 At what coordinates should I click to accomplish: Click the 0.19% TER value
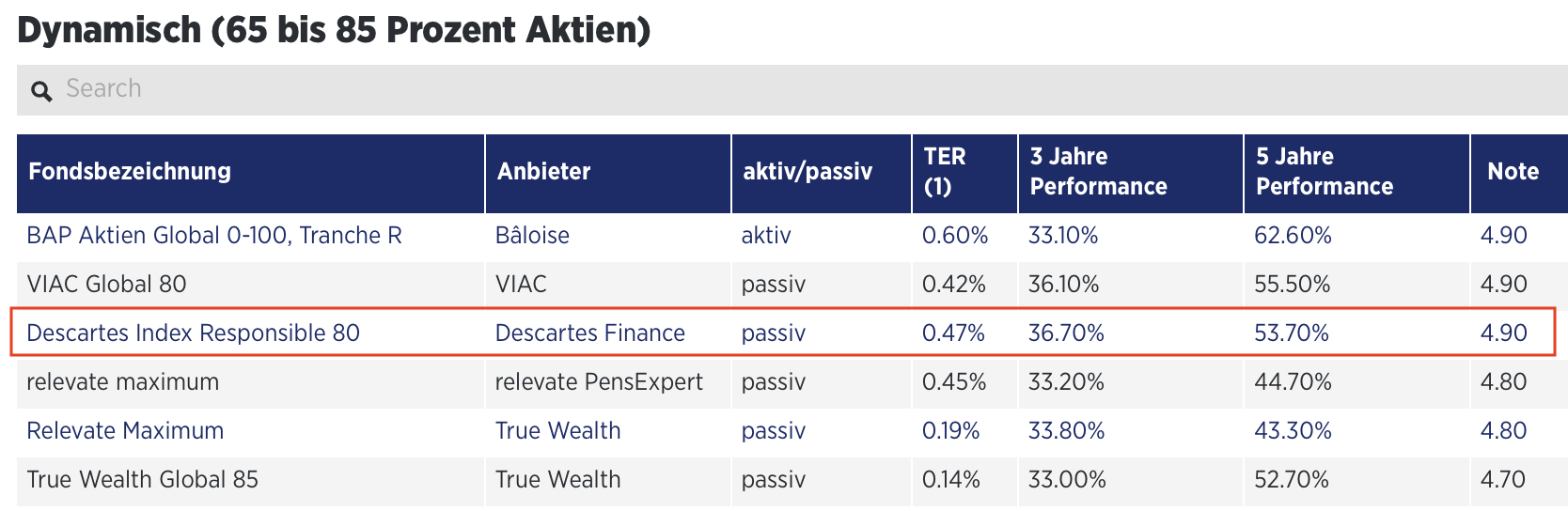point(950,431)
